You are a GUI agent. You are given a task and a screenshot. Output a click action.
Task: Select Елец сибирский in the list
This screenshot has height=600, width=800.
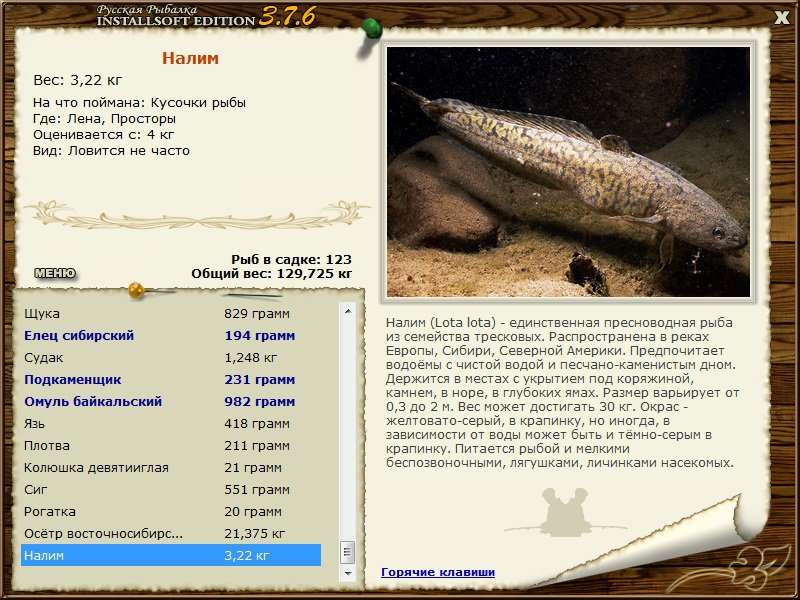pyautogui.click(x=171, y=335)
